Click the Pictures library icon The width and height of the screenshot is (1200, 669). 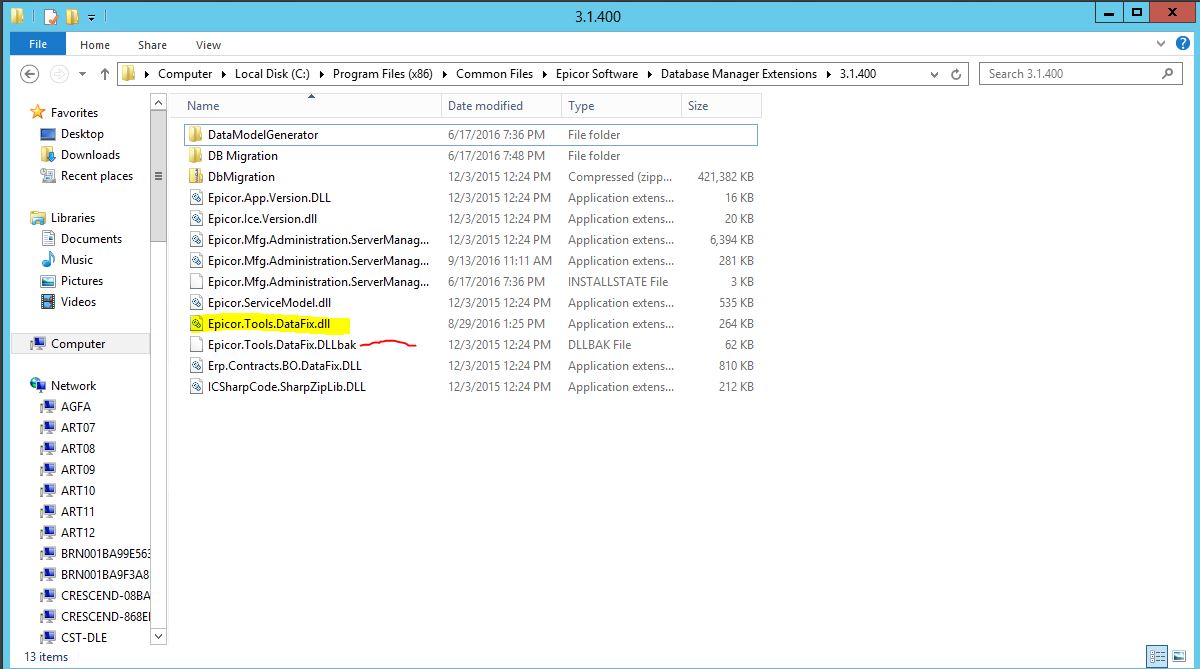(48, 281)
